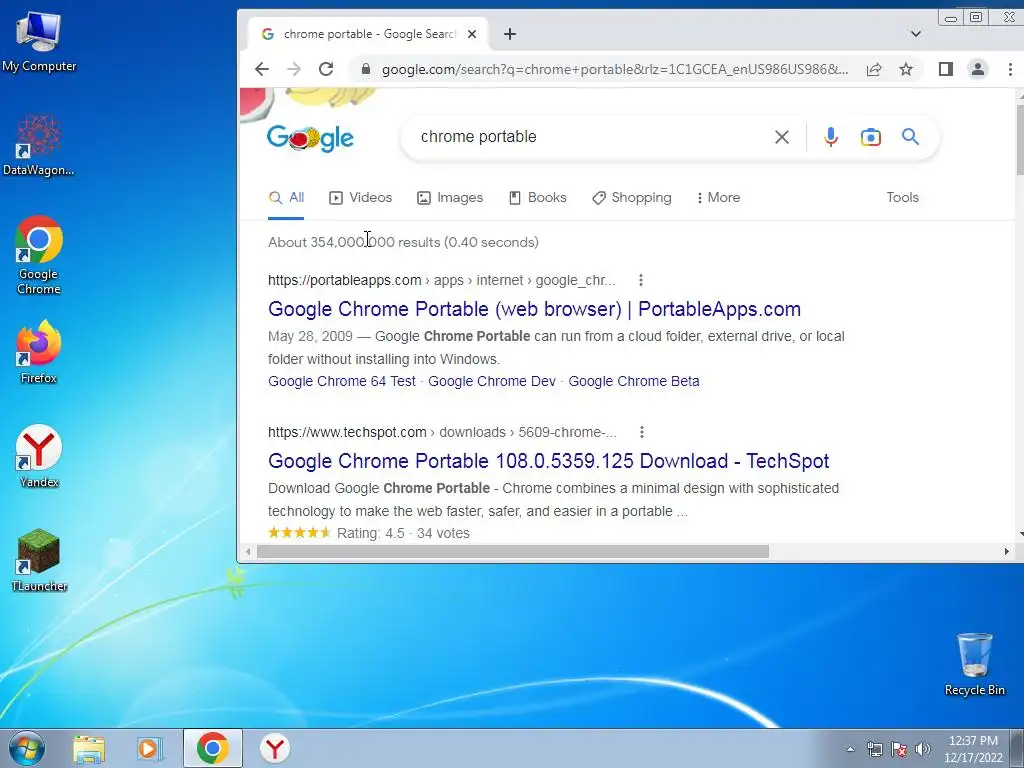Open Action Center flag icon
The image size is (1024, 768).
(899, 749)
